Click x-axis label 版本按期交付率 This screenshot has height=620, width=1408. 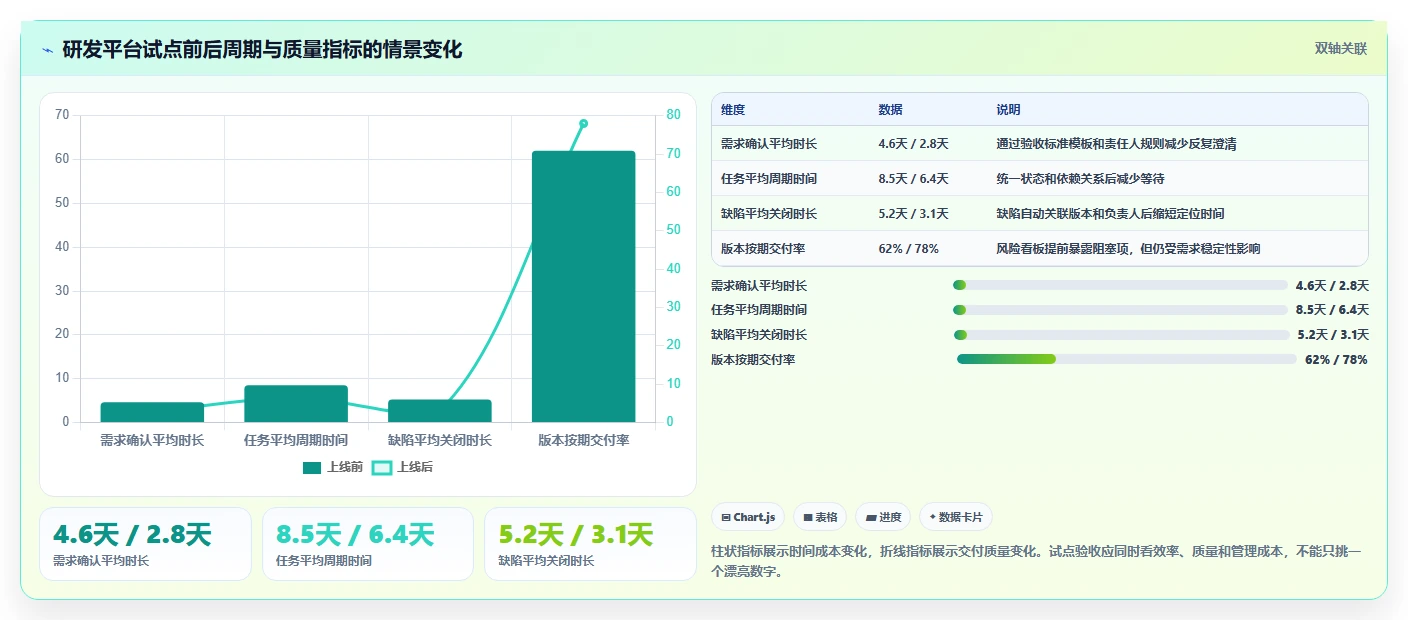click(x=584, y=440)
